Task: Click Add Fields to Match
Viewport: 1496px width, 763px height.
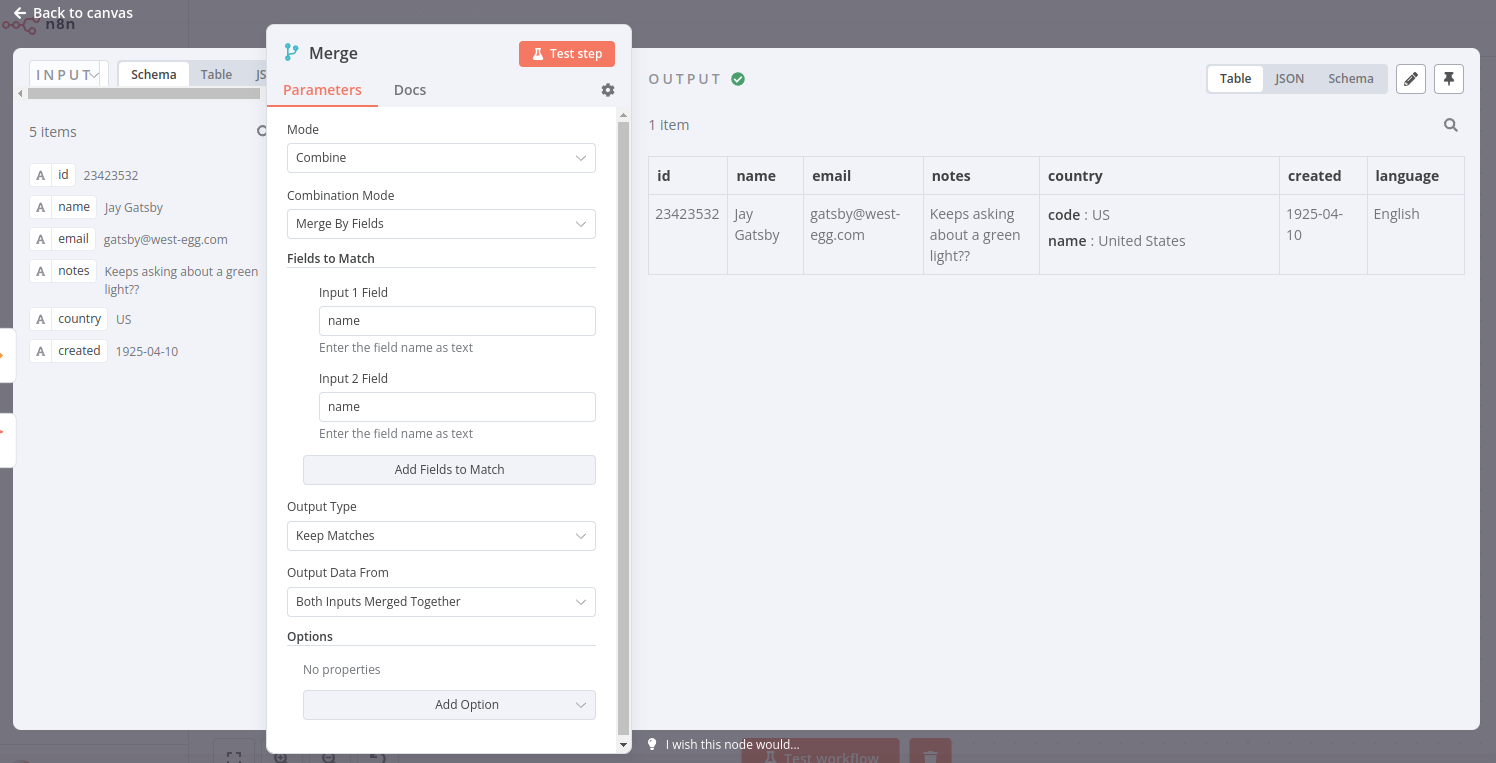Action: pos(448,469)
